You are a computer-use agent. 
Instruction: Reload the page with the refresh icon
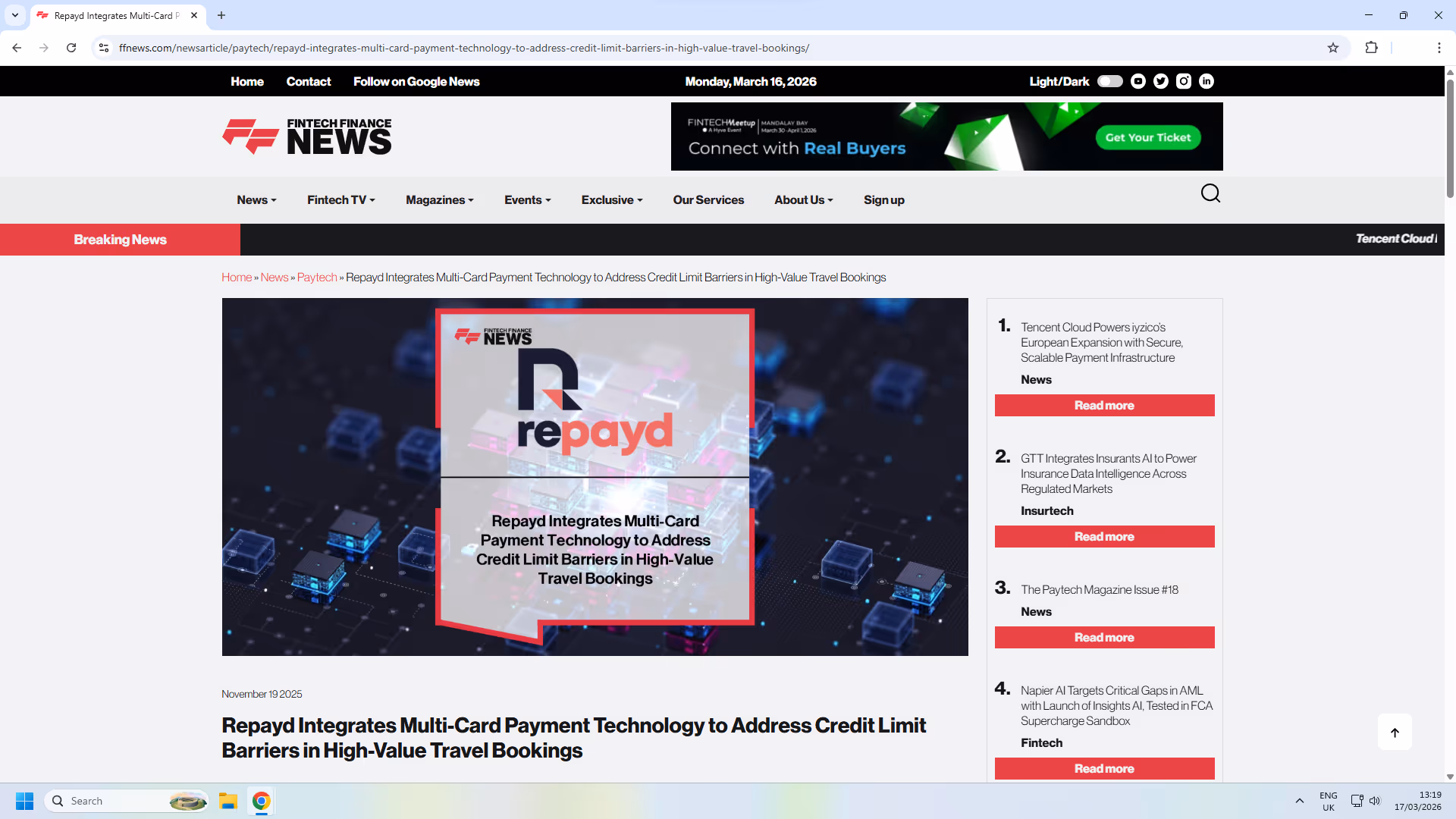(x=71, y=48)
